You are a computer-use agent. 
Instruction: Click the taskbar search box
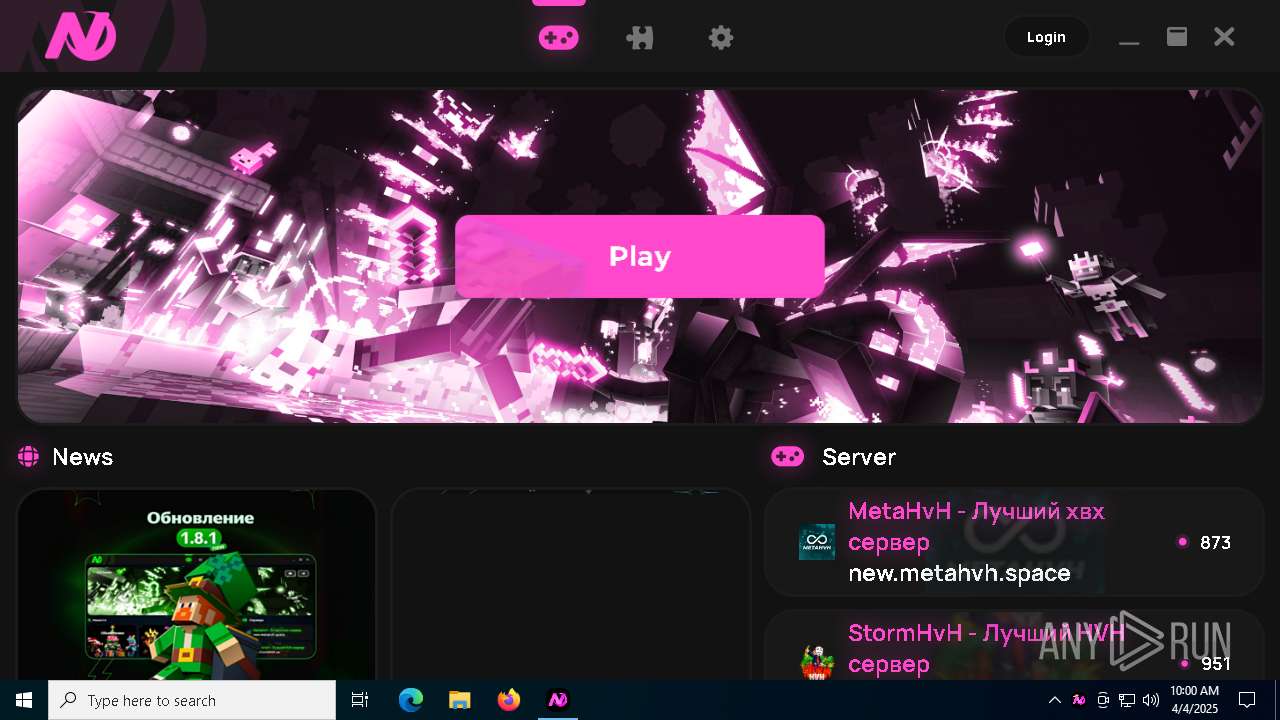pos(192,700)
